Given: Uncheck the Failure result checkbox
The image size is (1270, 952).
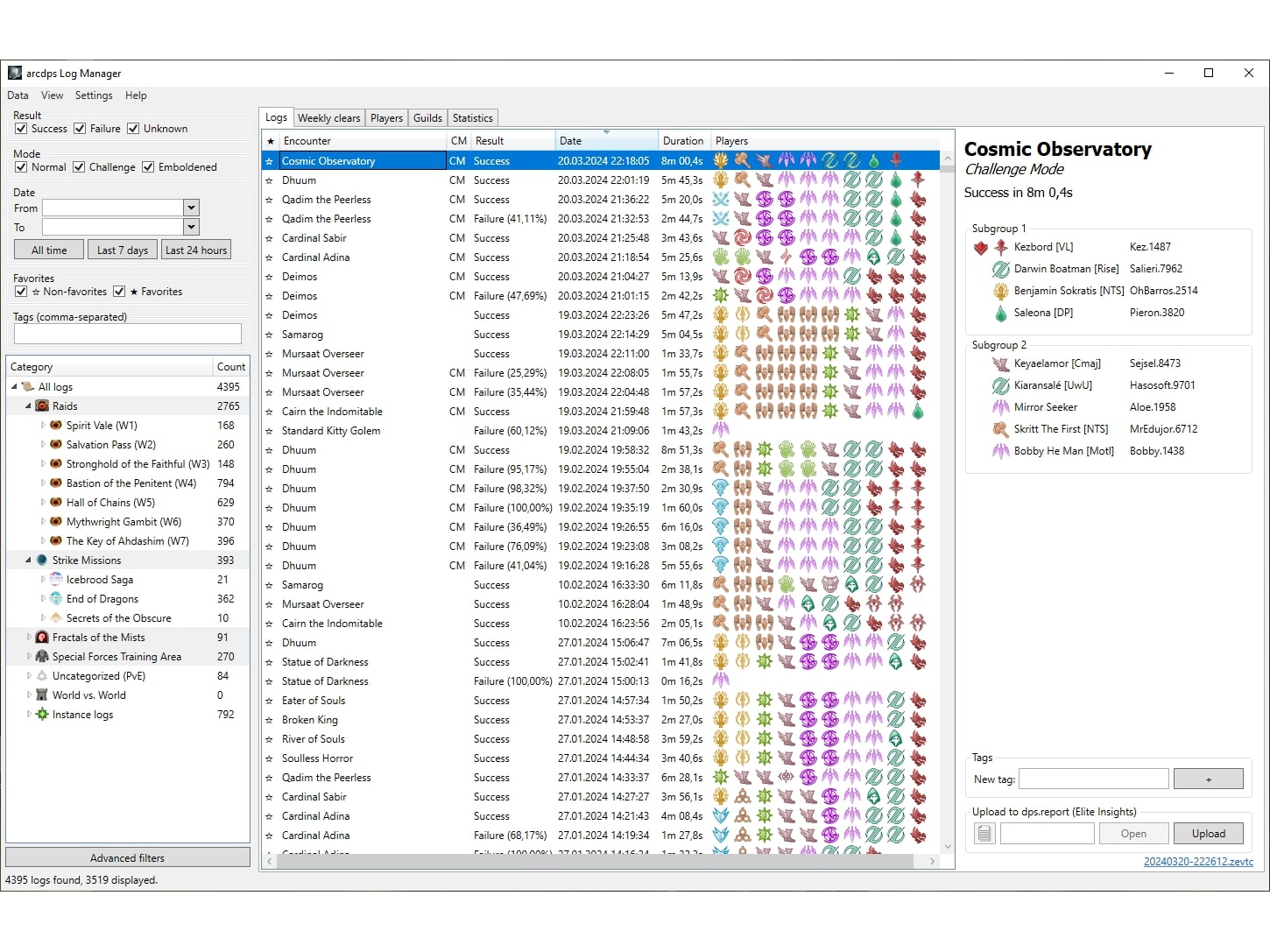Looking at the screenshot, I should [x=80, y=129].
